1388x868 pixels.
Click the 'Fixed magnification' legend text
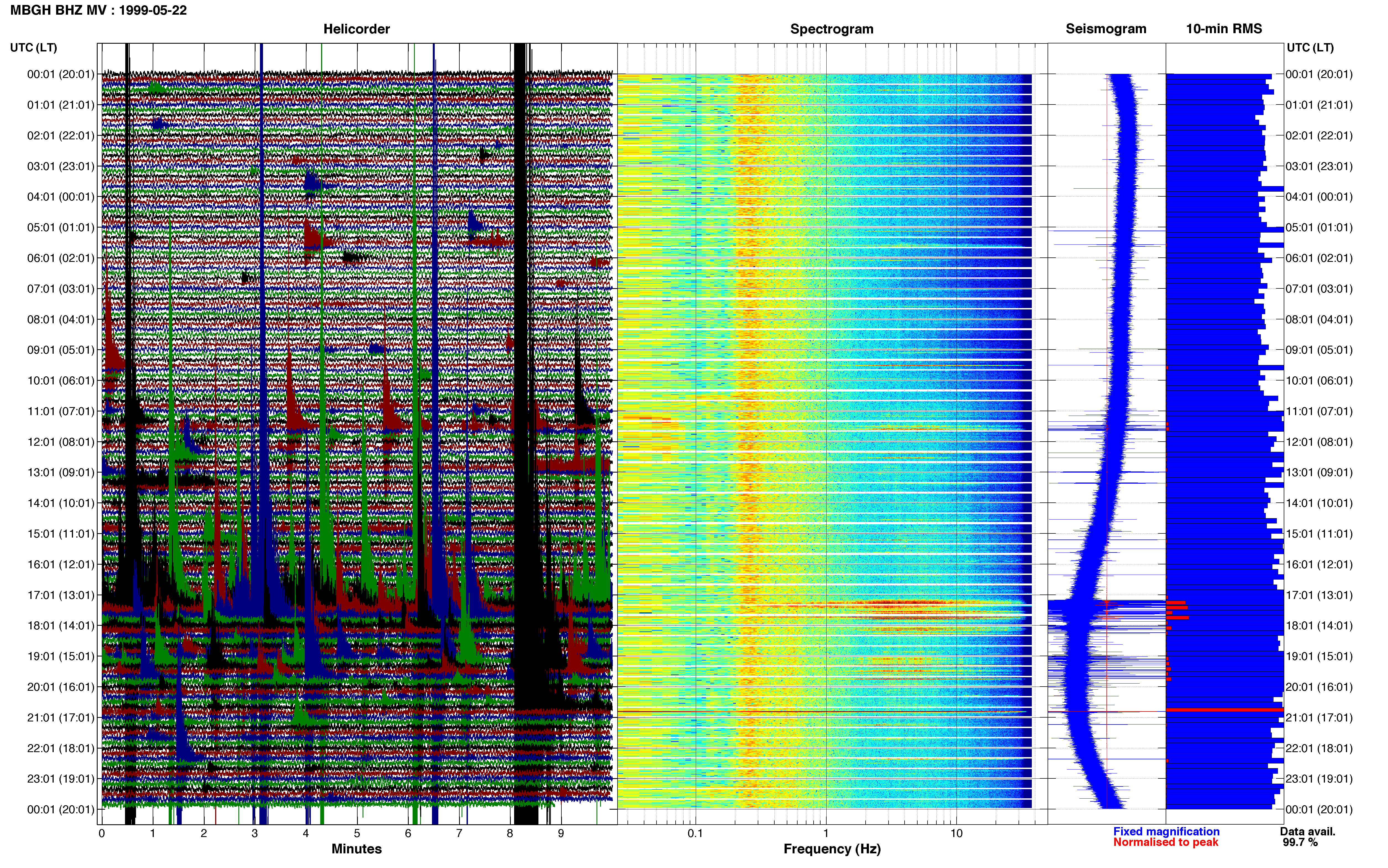click(x=1166, y=832)
